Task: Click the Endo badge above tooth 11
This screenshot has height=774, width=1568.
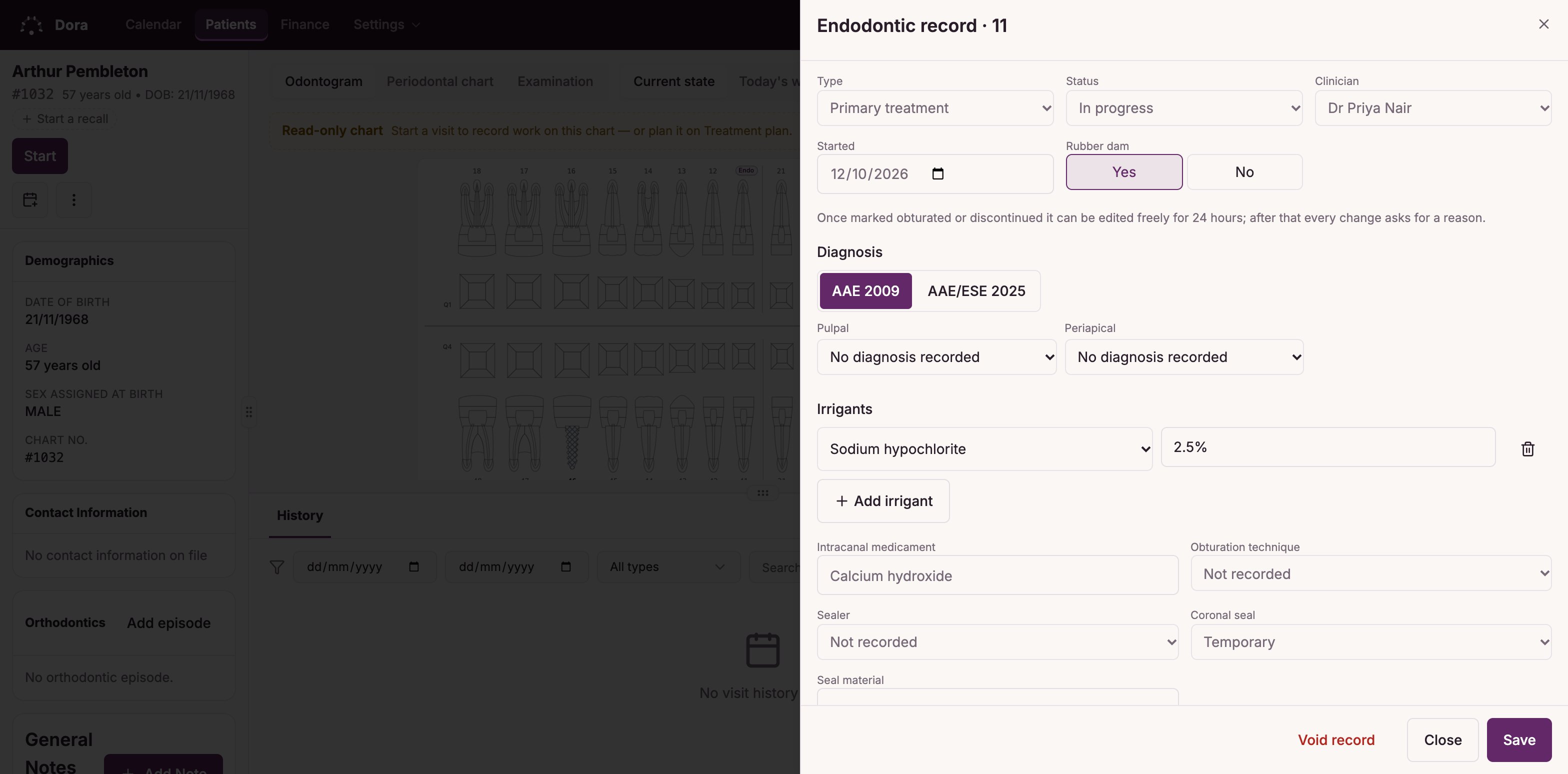Action: tap(746, 170)
